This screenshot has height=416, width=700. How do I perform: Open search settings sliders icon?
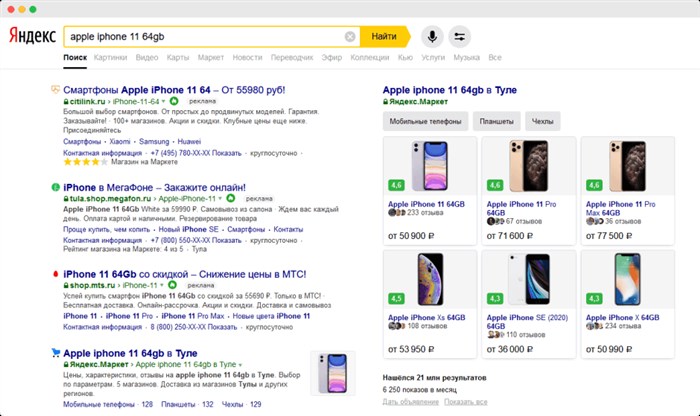tap(459, 37)
